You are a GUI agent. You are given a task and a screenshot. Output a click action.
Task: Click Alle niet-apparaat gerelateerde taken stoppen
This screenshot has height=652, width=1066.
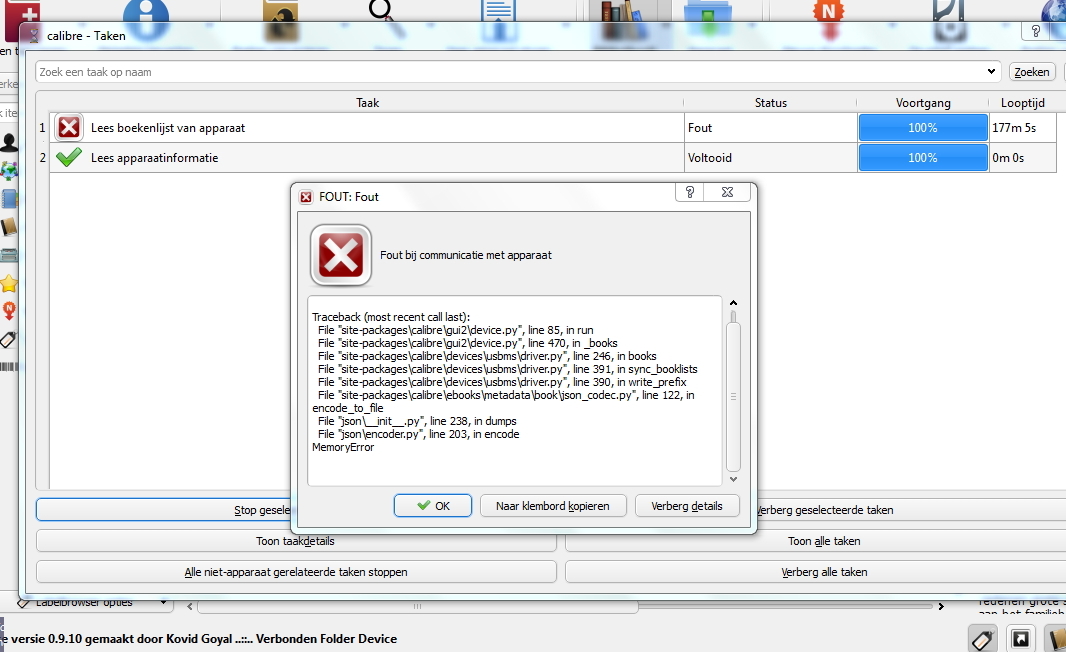click(x=296, y=572)
